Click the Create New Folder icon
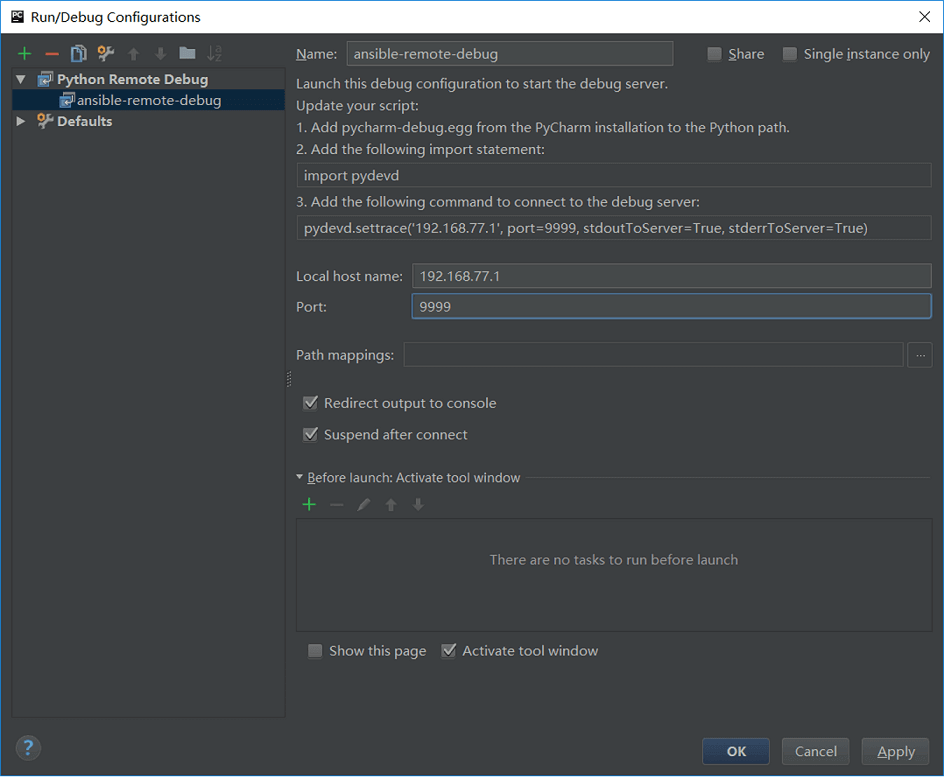Image resolution: width=944 pixels, height=777 pixels. 187,54
